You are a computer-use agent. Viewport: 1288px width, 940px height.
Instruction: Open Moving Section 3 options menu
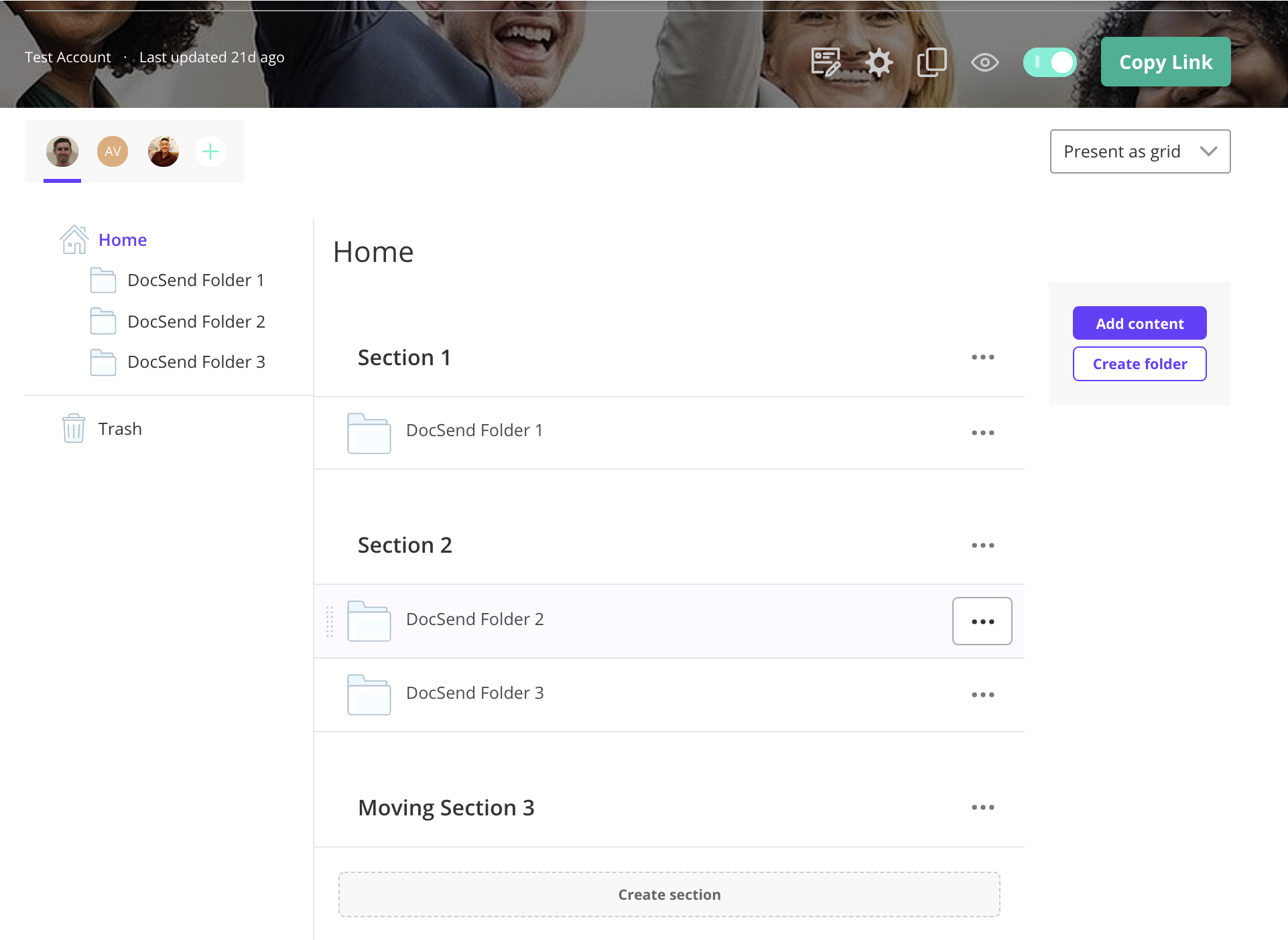(982, 807)
